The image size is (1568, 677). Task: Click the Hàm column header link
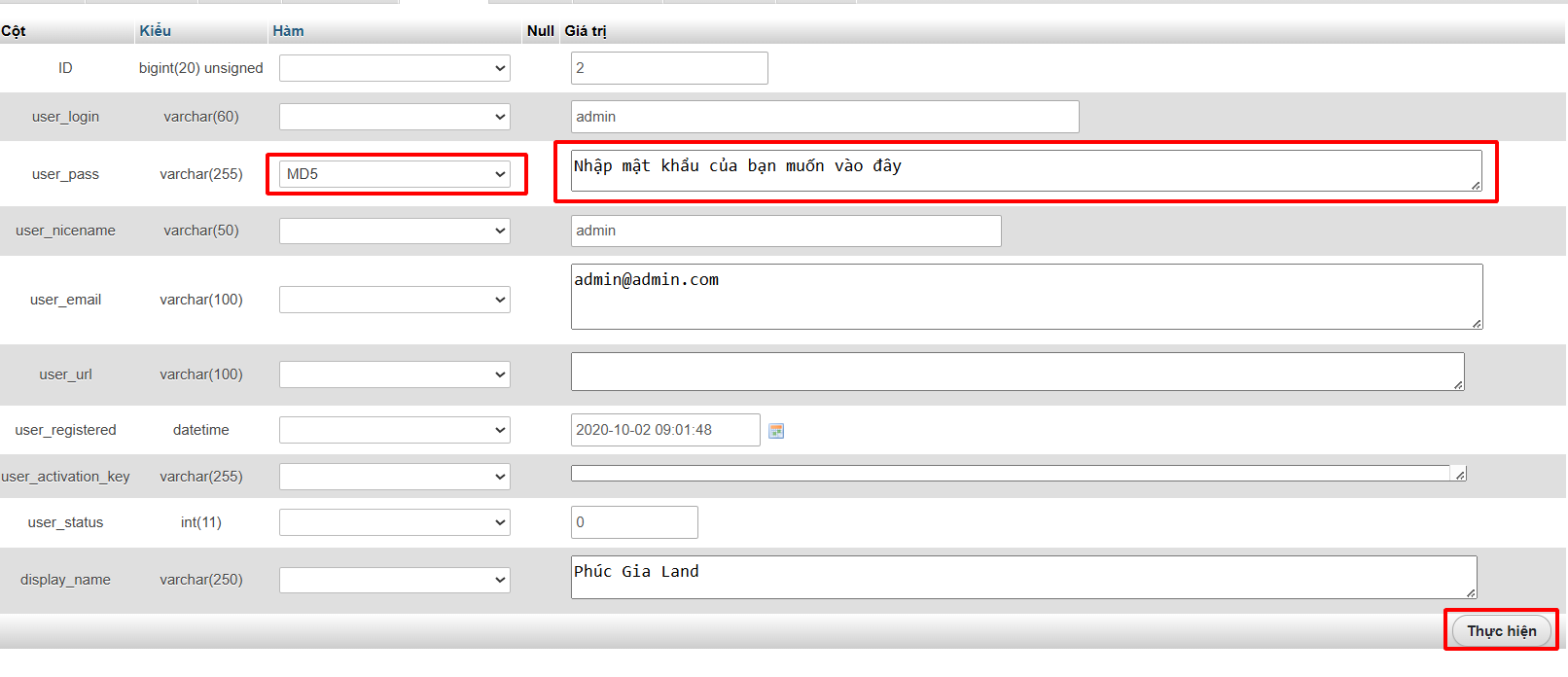point(288,31)
